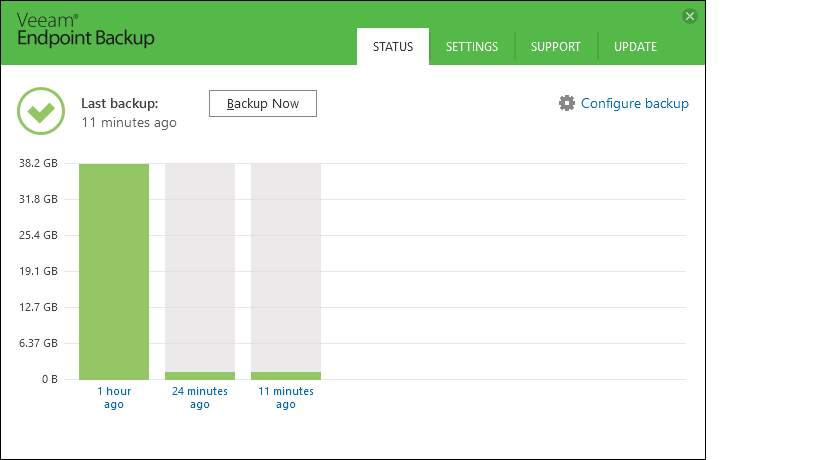Click the gear icon beside Configure backup
The image size is (819, 460).
(x=567, y=103)
